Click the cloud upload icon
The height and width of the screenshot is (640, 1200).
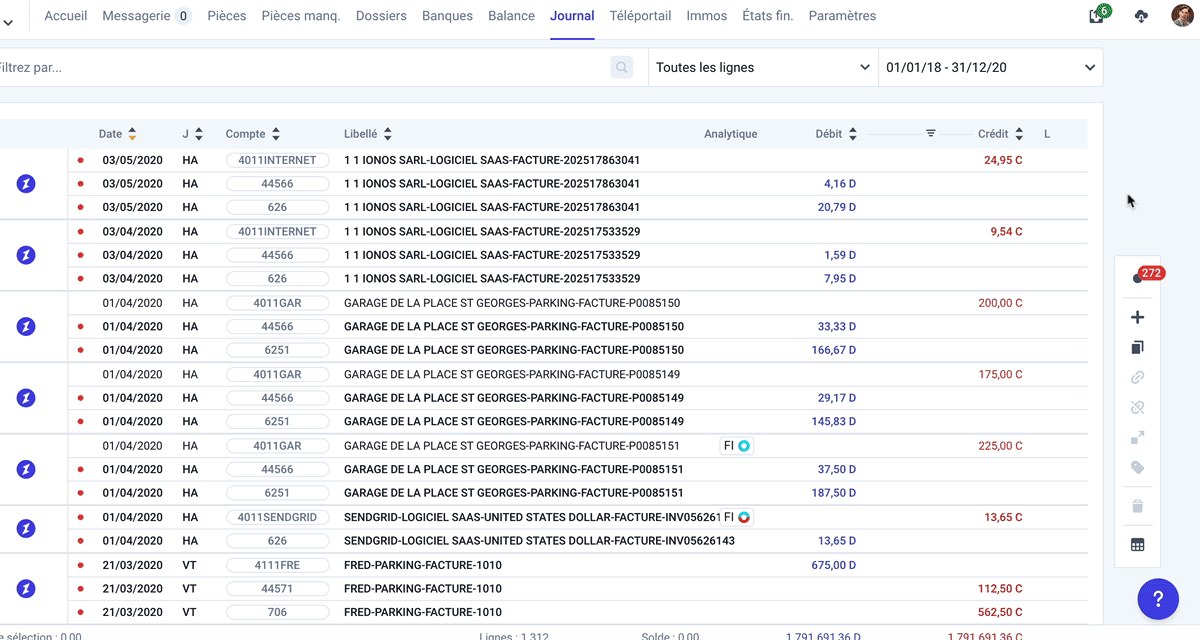[1142, 16]
